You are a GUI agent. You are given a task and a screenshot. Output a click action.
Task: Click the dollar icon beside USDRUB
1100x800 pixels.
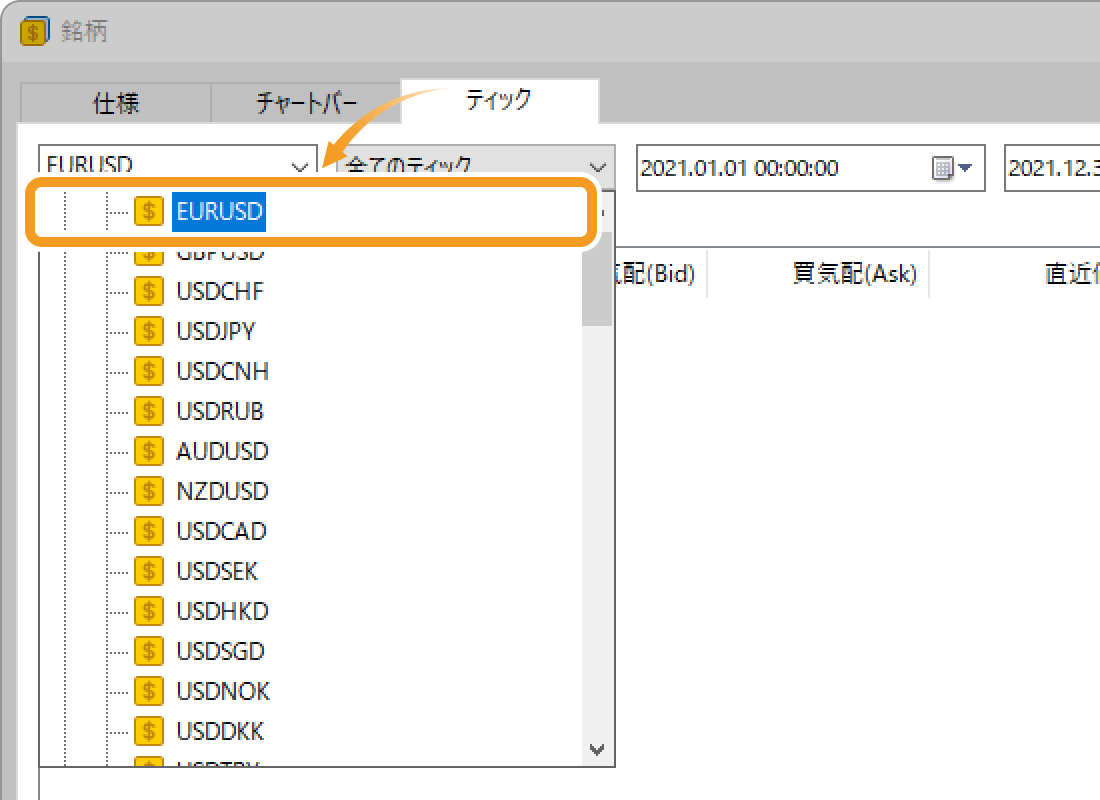pos(149,411)
